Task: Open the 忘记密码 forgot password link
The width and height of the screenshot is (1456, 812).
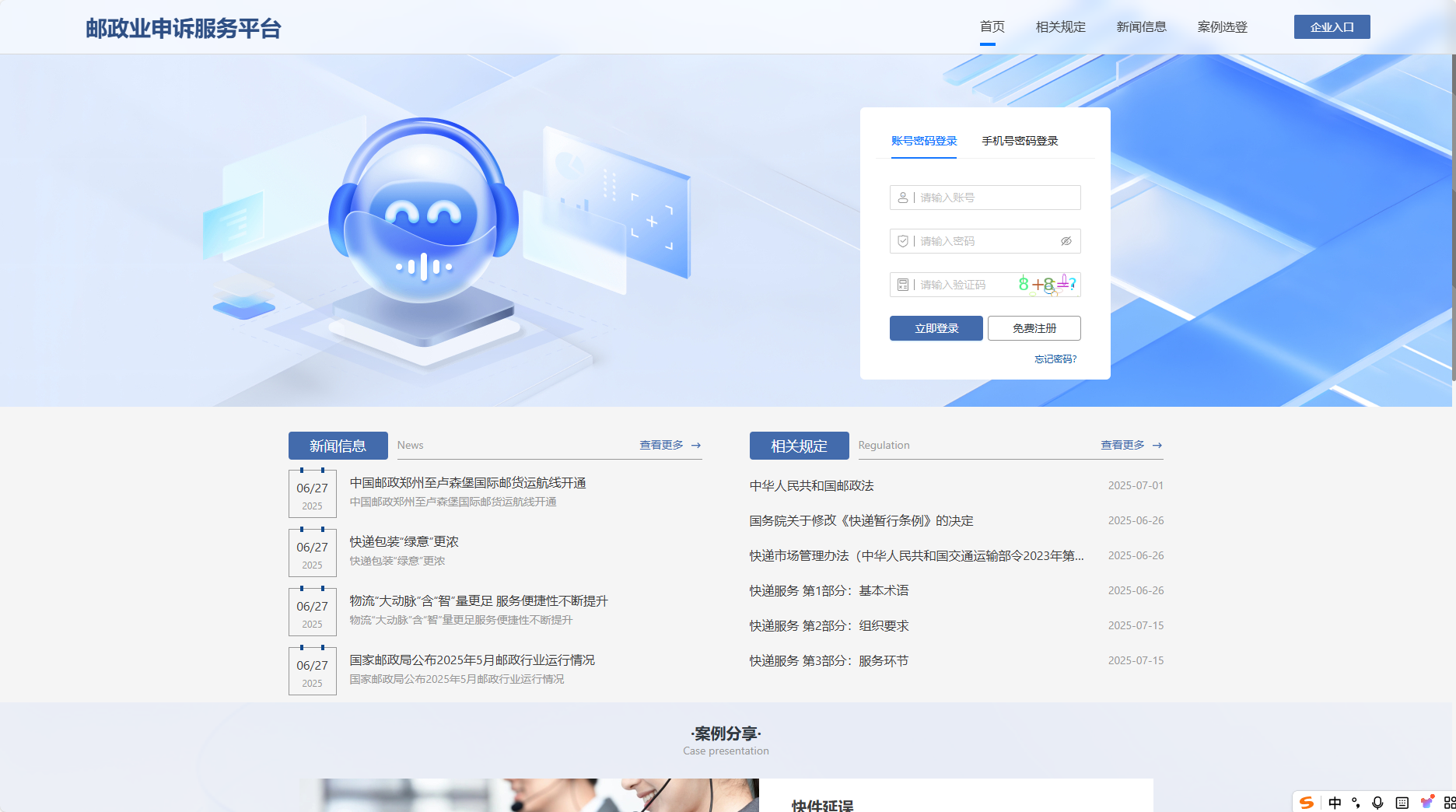Action: pyautogui.click(x=1055, y=359)
